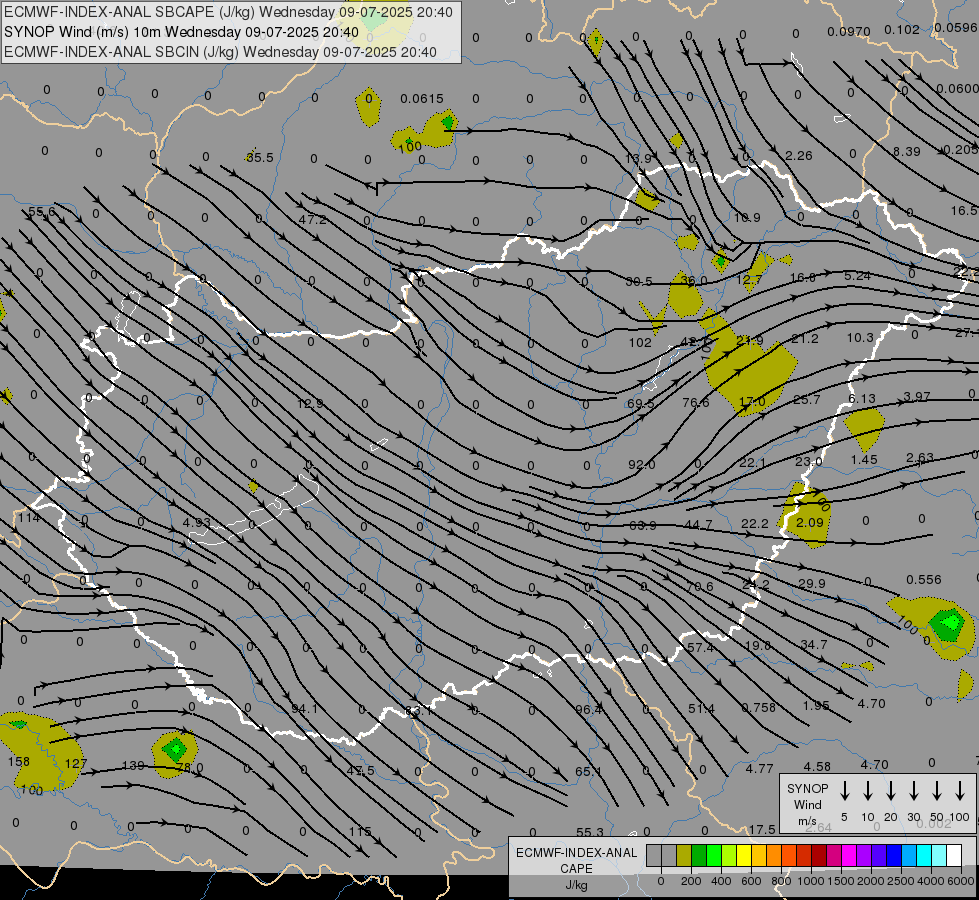This screenshot has width=979, height=900.
Task: Click the map value '57.4'
Action: click(701, 648)
